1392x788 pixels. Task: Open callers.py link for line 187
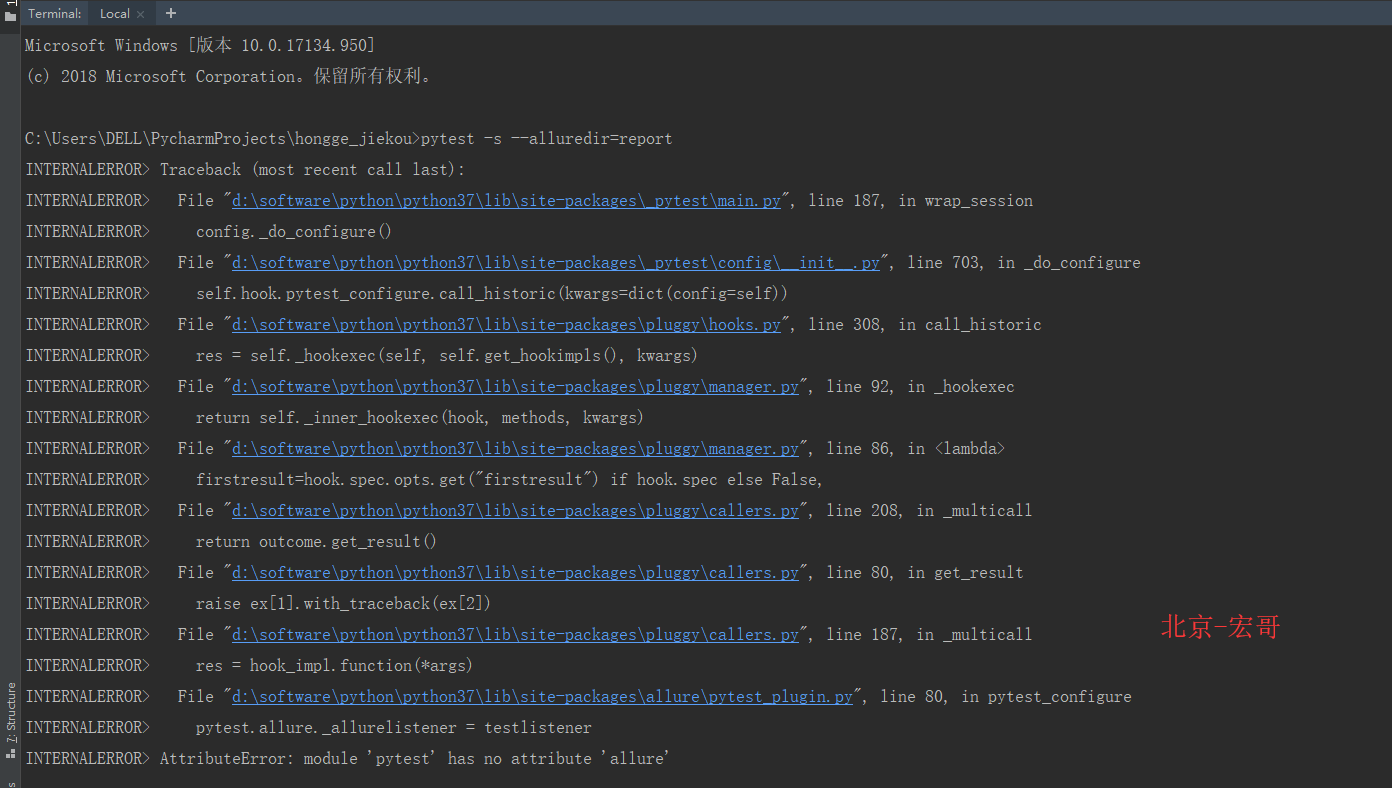click(515, 635)
